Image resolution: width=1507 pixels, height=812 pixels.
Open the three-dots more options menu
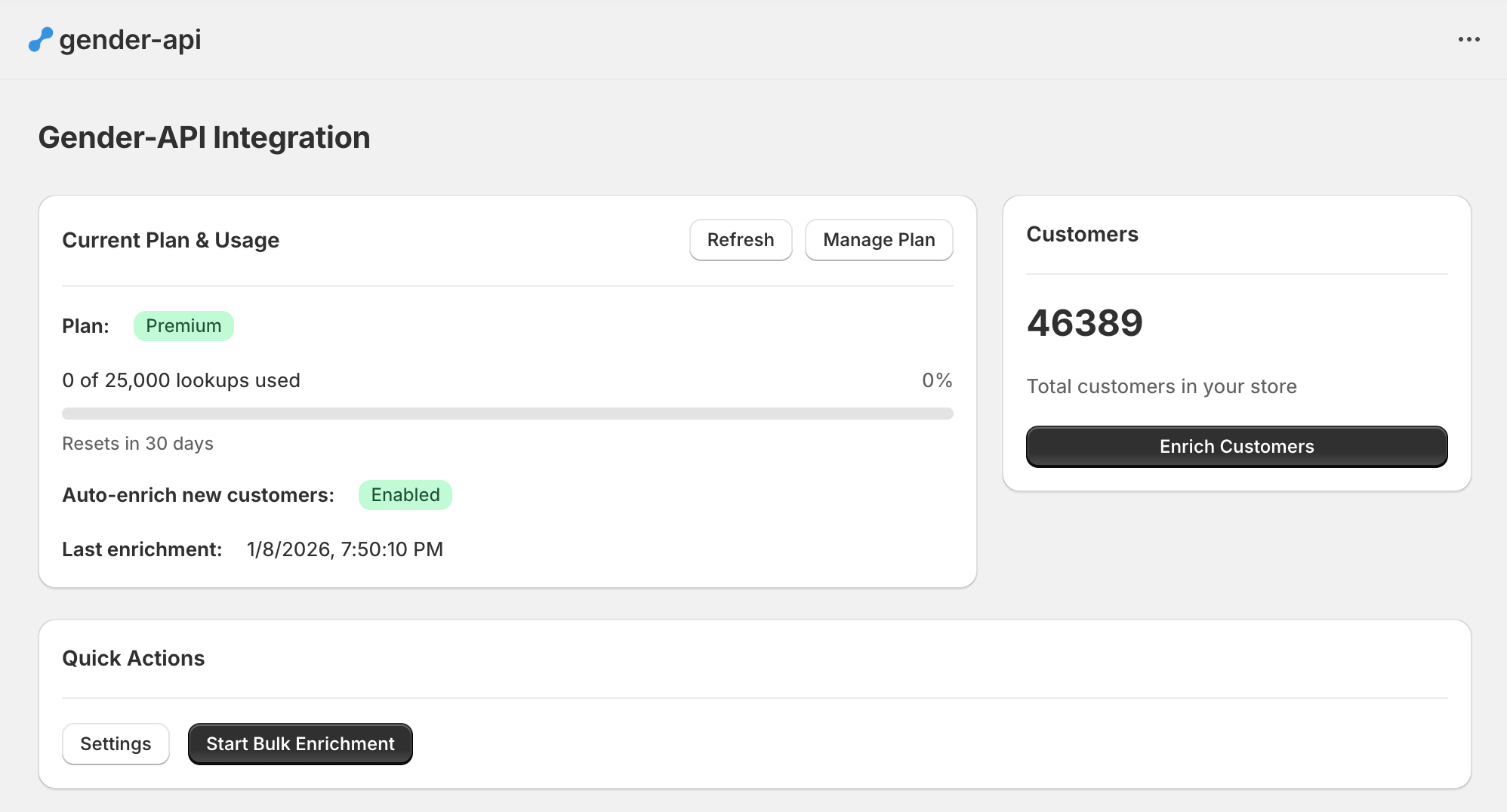1468,39
